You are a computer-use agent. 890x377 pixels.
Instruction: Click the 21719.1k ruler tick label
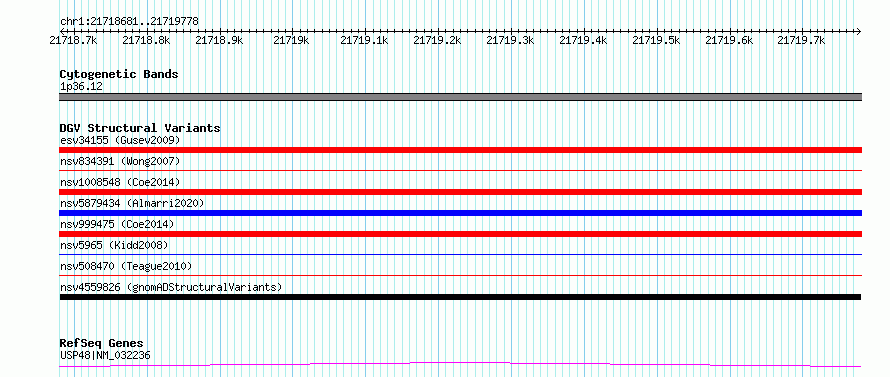click(364, 40)
